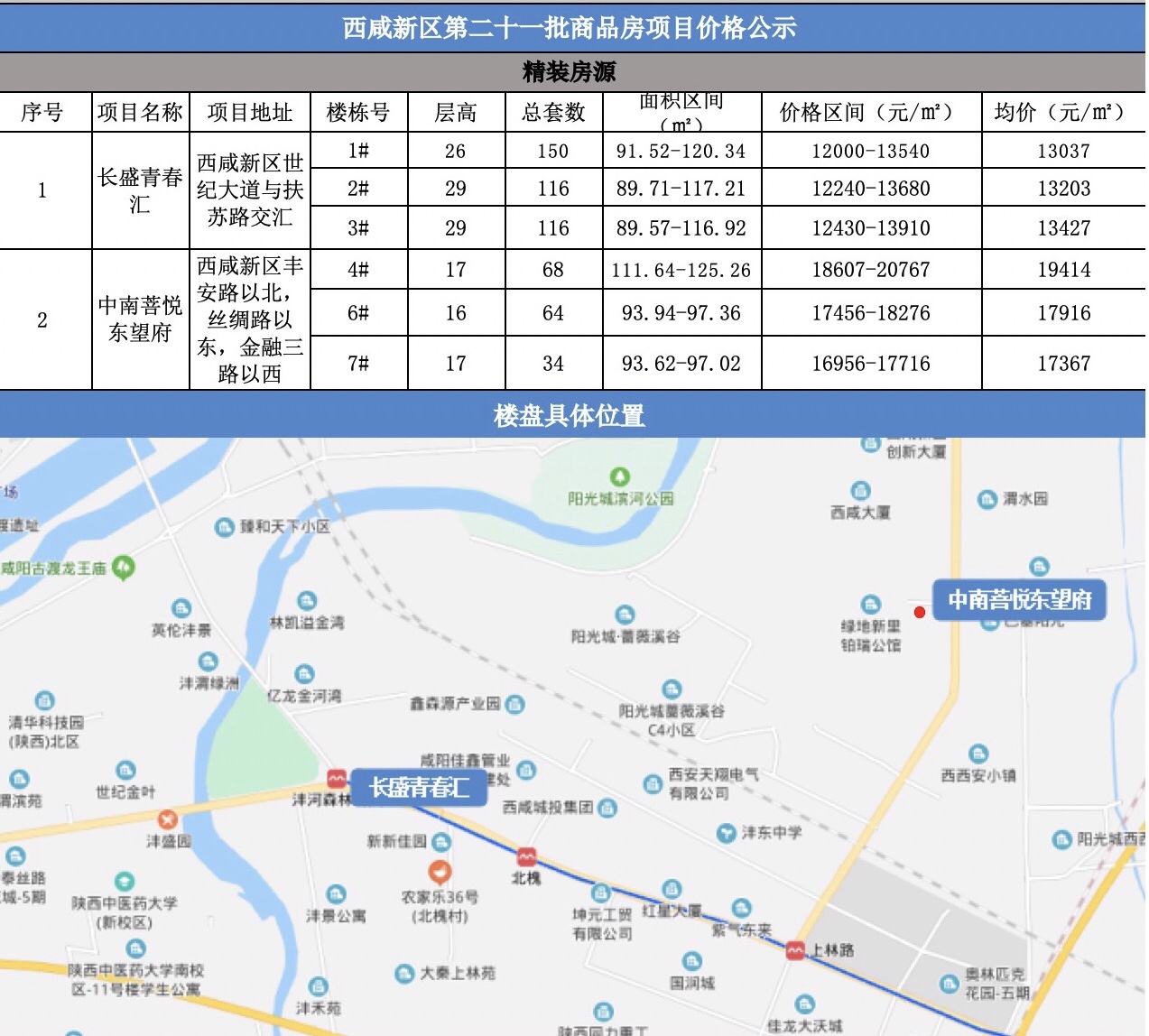Click the 农家乐36号 orange restaurant pin
Viewport: 1149px width, 1036px height.
[440, 871]
